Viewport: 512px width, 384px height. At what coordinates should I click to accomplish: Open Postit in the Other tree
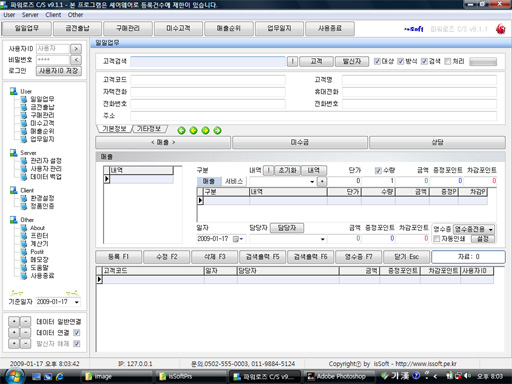(x=37, y=252)
